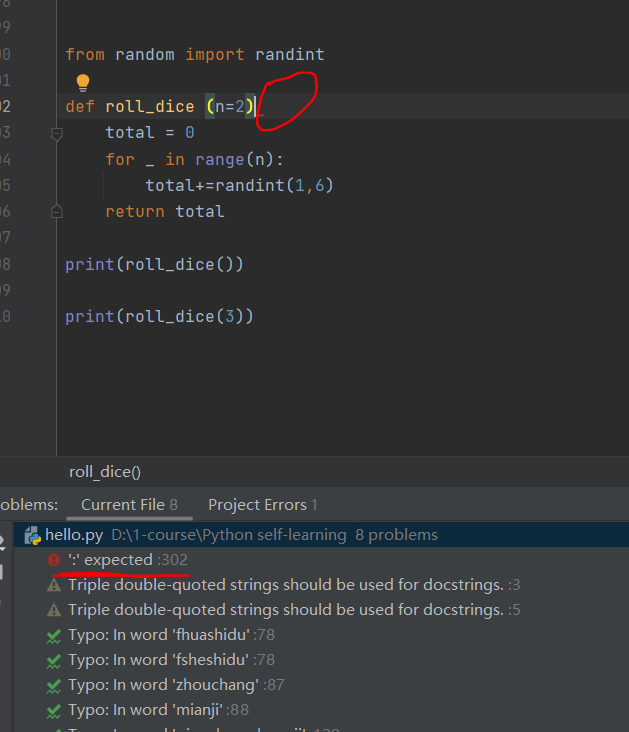Click the green typo checkmark icon for 'mianji'
The height and width of the screenshot is (732, 629).
pyautogui.click(x=54, y=711)
